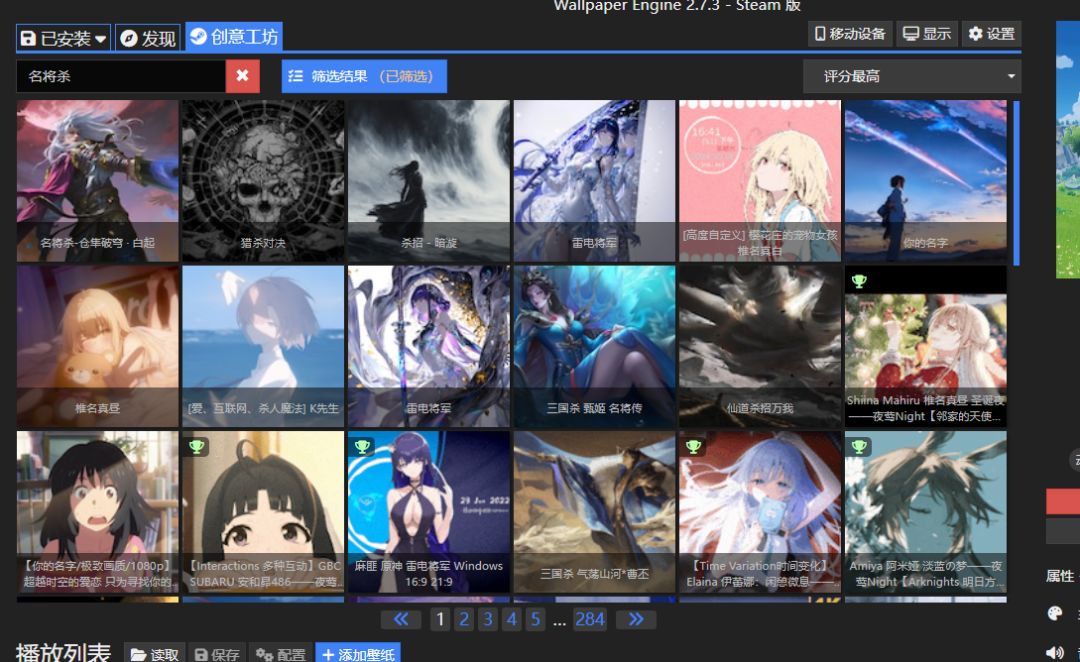Click the volume speaker icon
This screenshot has width=1080, height=662.
[x=1055, y=652]
